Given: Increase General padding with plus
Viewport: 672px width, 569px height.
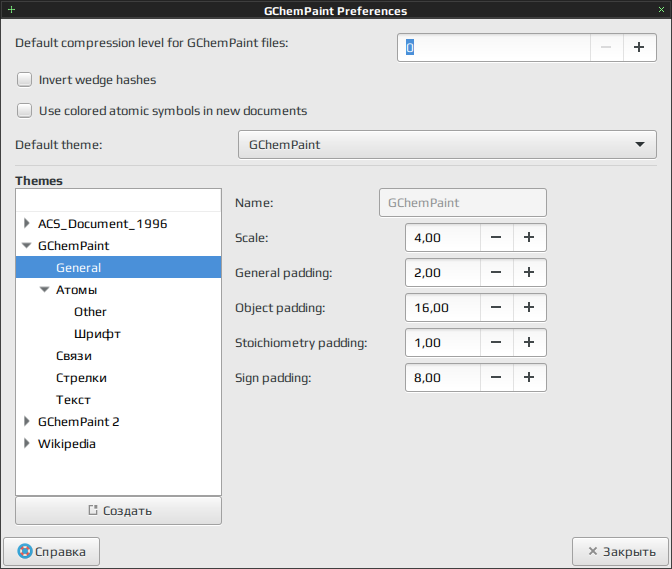Looking at the screenshot, I should click(529, 273).
